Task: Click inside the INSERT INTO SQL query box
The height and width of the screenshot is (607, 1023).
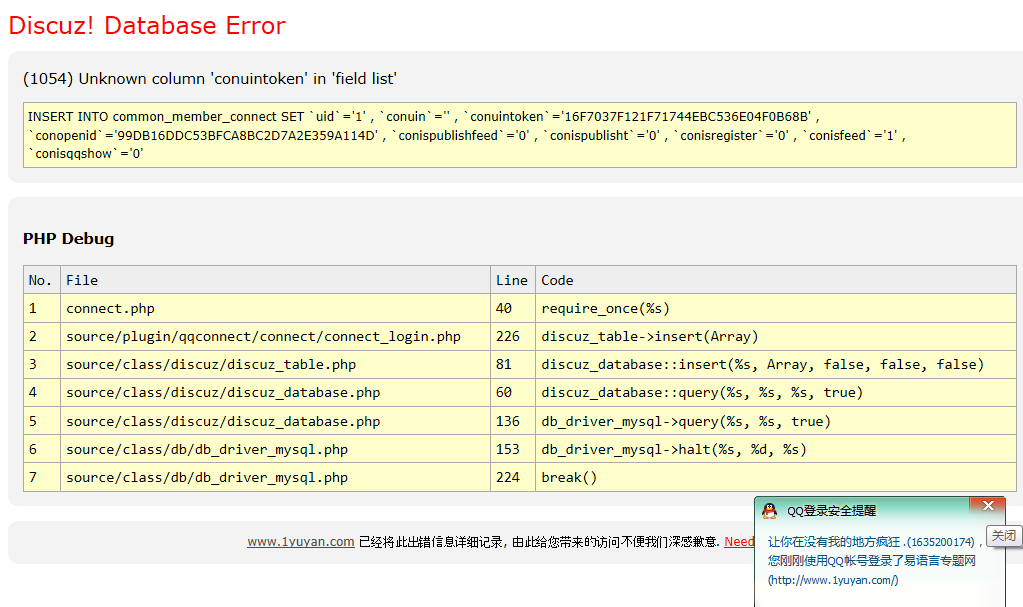Action: (x=518, y=135)
